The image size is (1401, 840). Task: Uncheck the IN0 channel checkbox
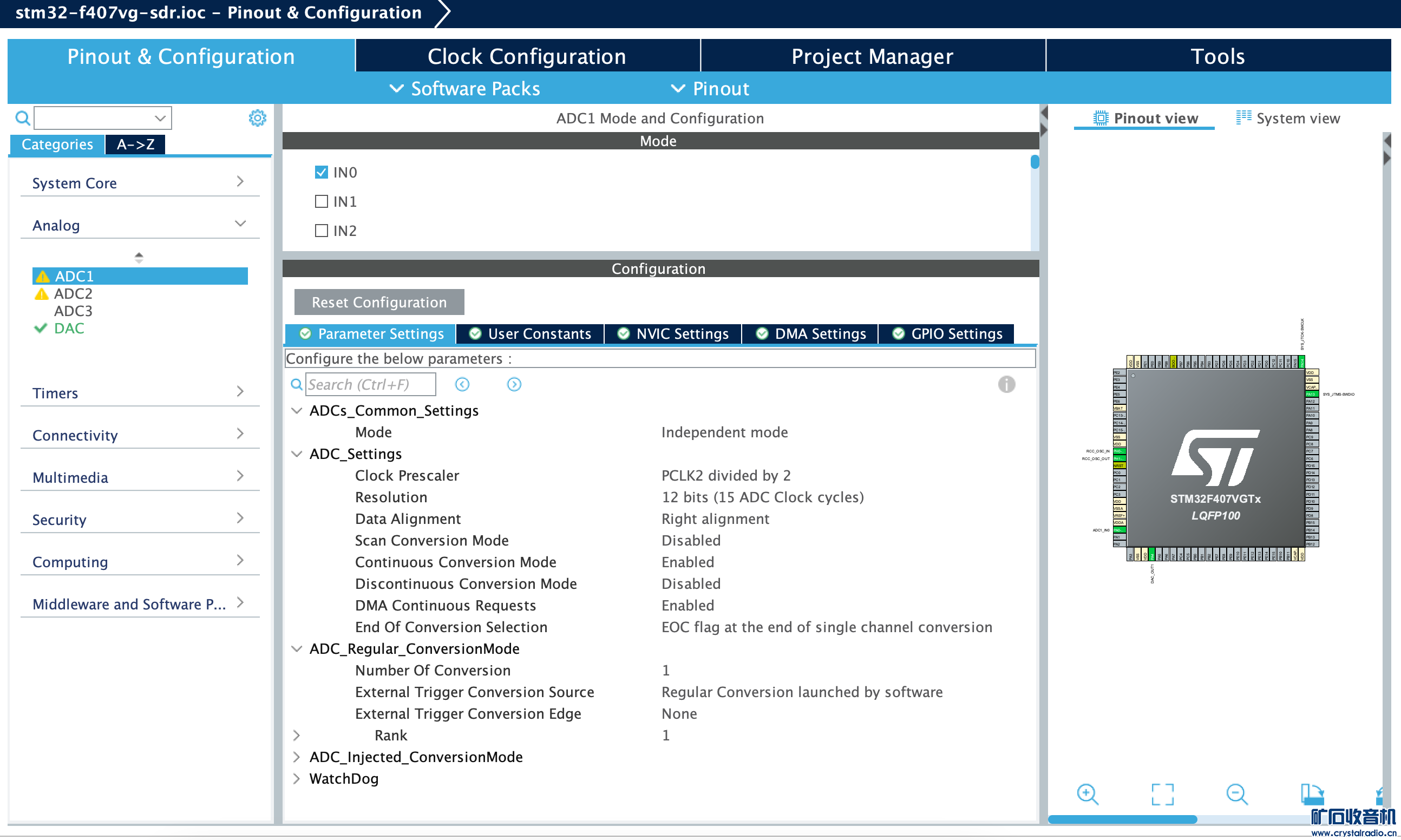(322, 172)
